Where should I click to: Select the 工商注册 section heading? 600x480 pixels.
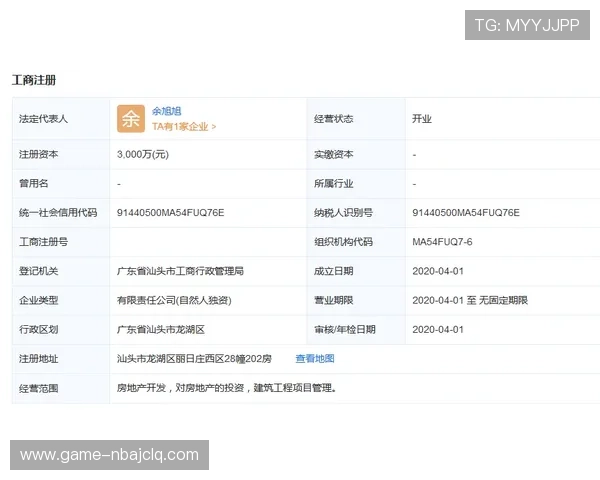[x=34, y=80]
